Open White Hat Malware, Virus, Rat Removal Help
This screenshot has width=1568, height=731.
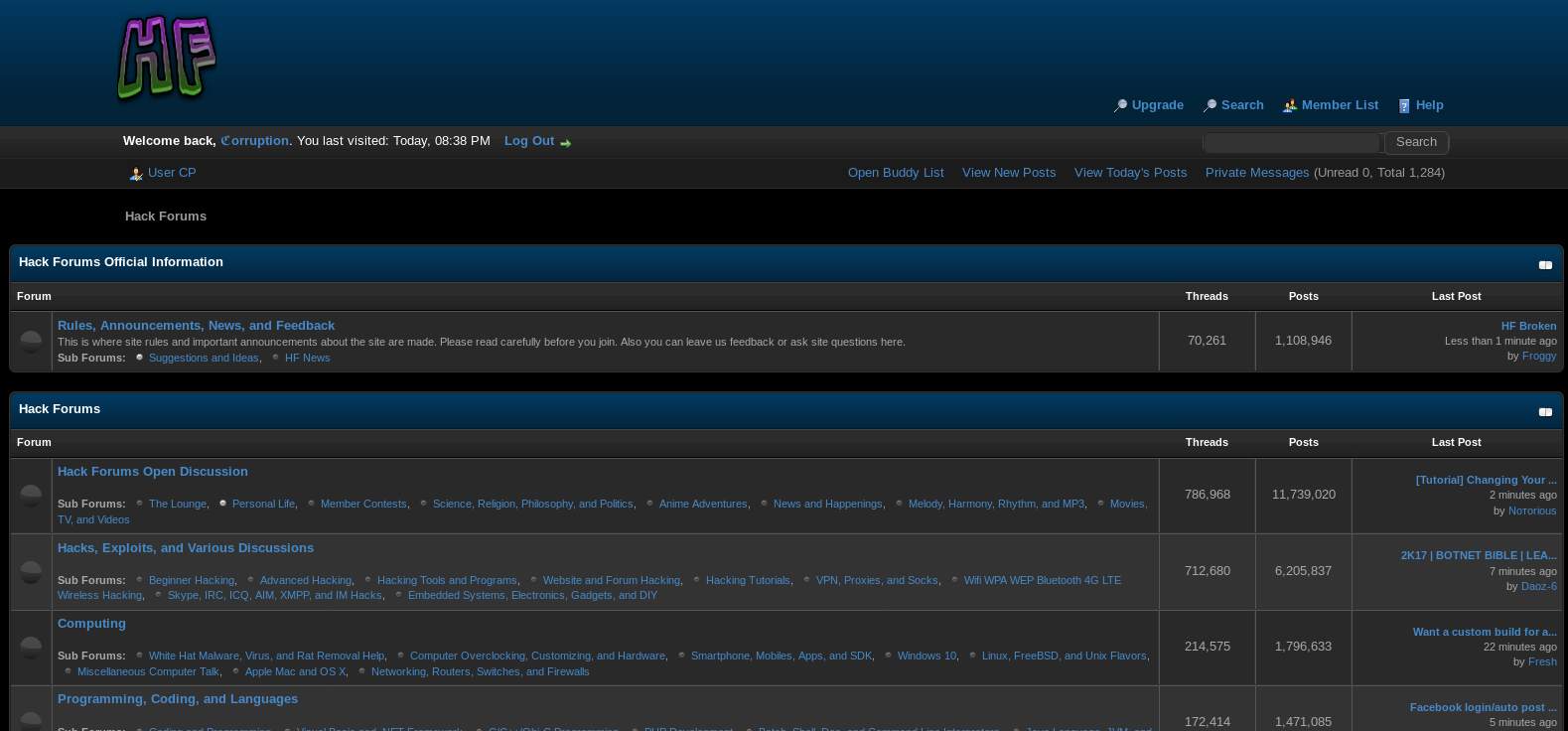click(x=266, y=656)
